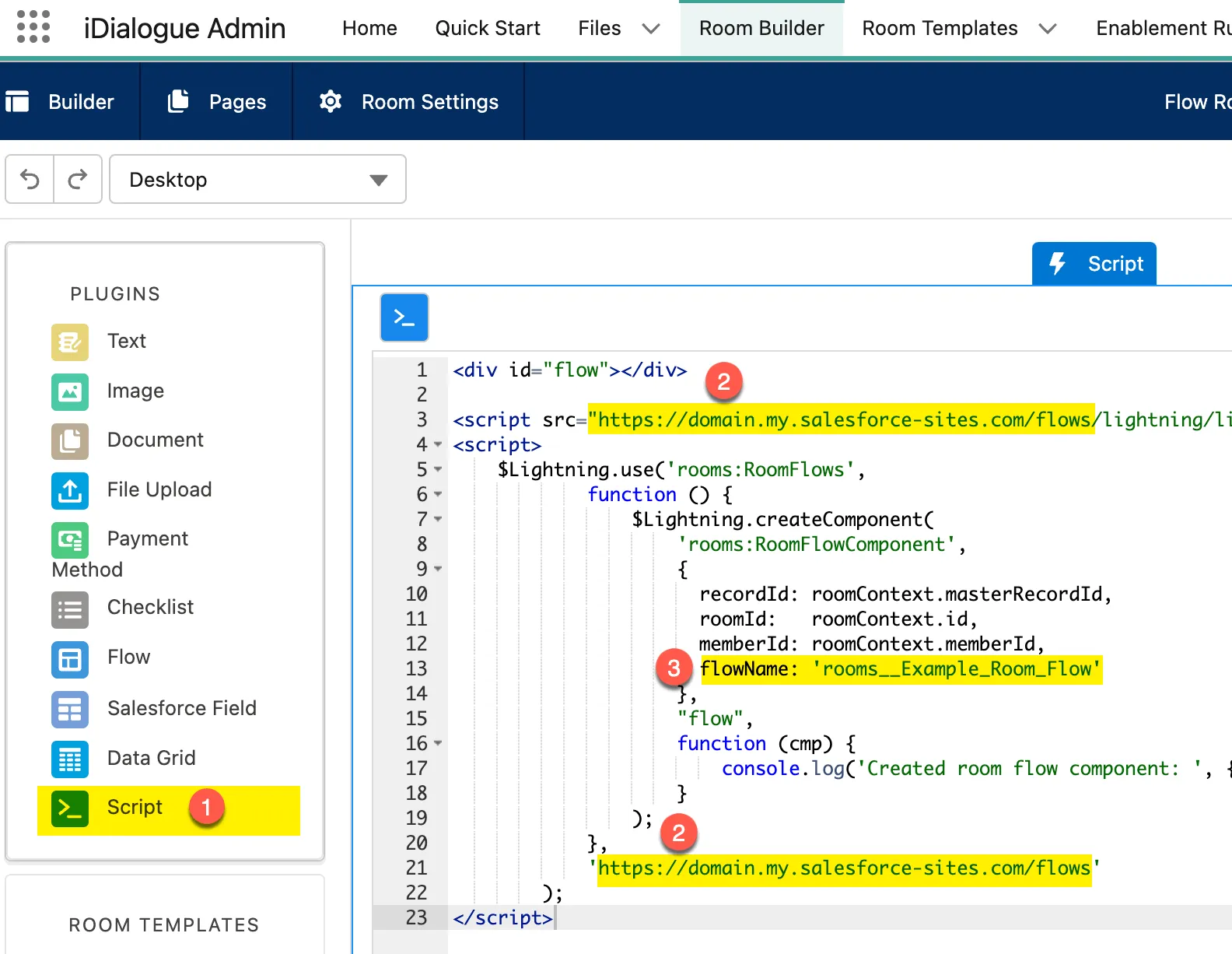Click the File Upload plugin label

pyautogui.click(x=159, y=489)
